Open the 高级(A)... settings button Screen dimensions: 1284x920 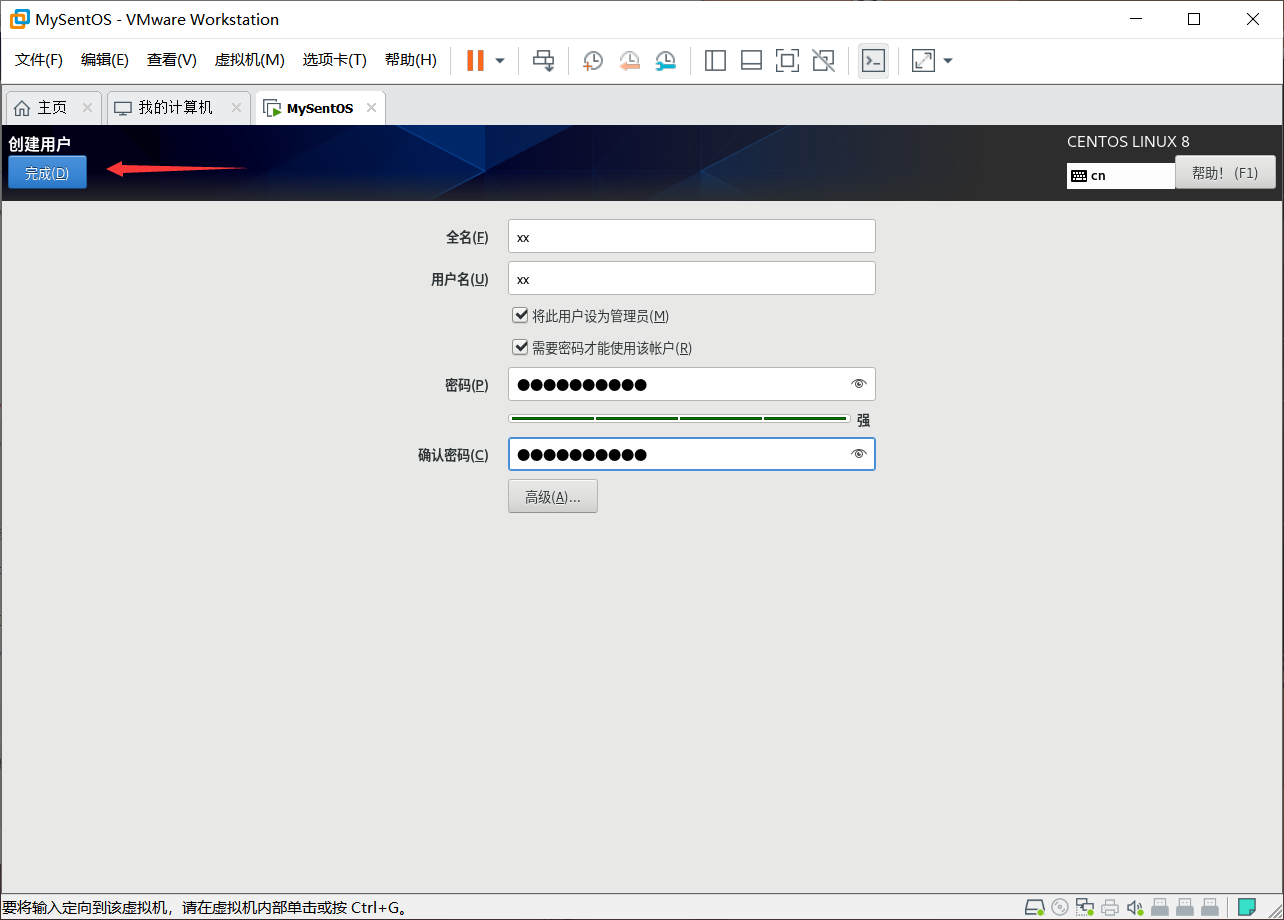click(553, 496)
